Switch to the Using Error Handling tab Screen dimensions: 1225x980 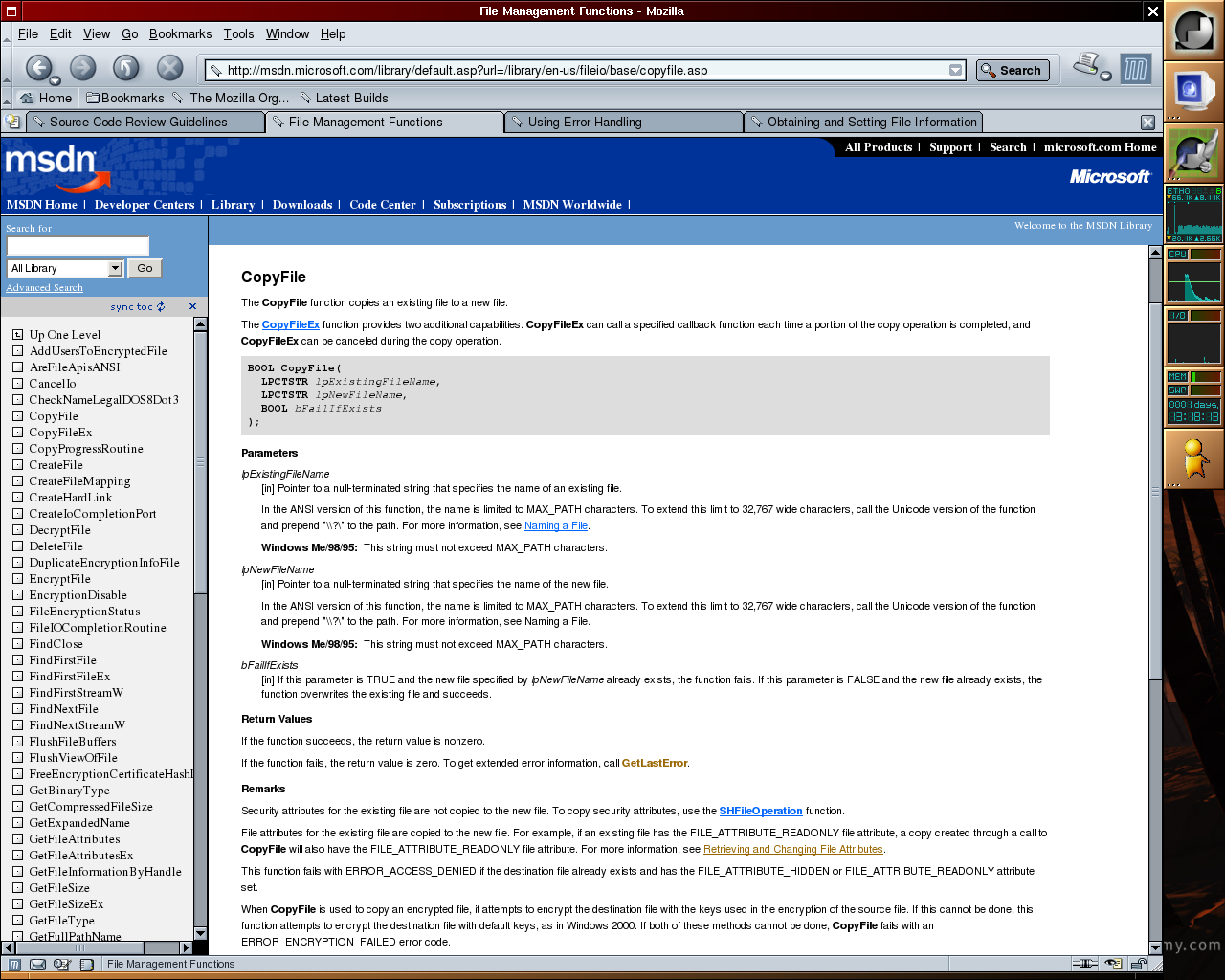tap(622, 122)
